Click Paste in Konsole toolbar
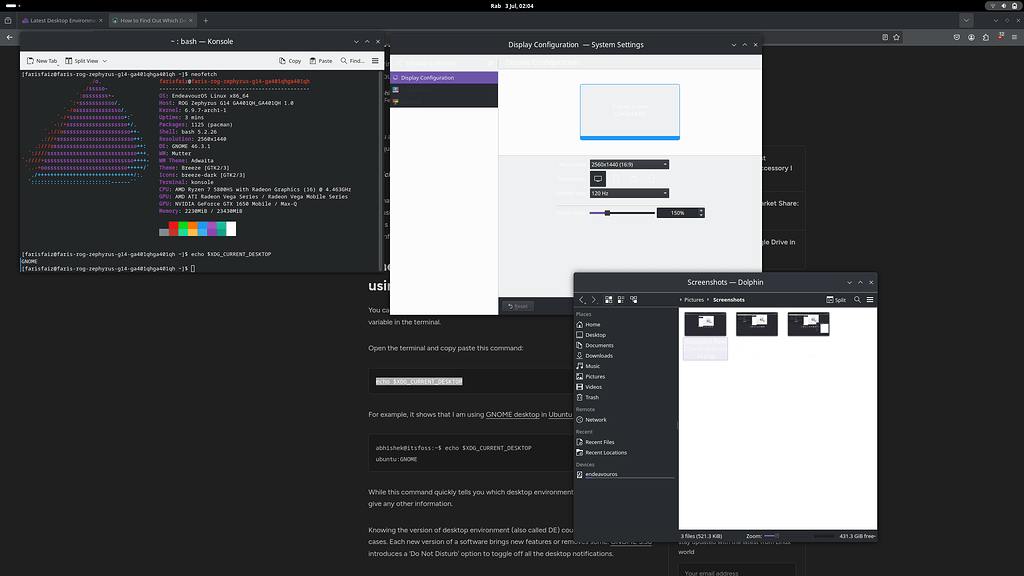 (321, 60)
